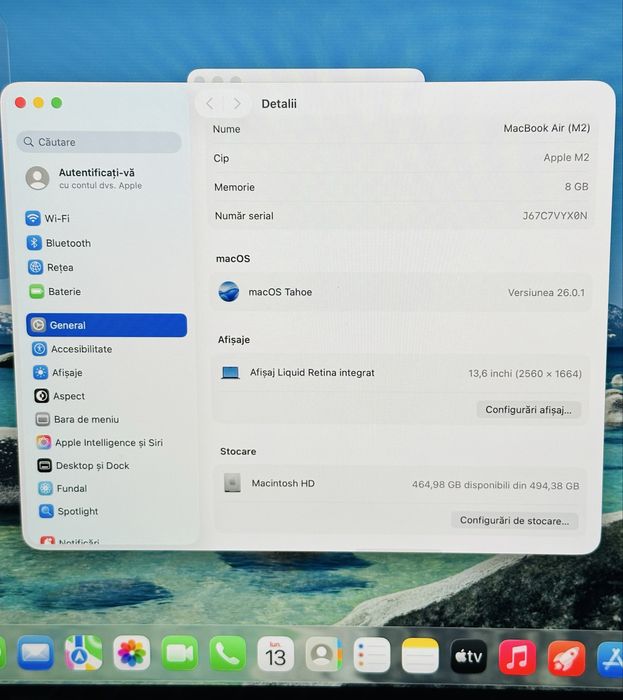The image size is (623, 700).
Task: Select Rețea in the sidebar
Action: point(51,267)
